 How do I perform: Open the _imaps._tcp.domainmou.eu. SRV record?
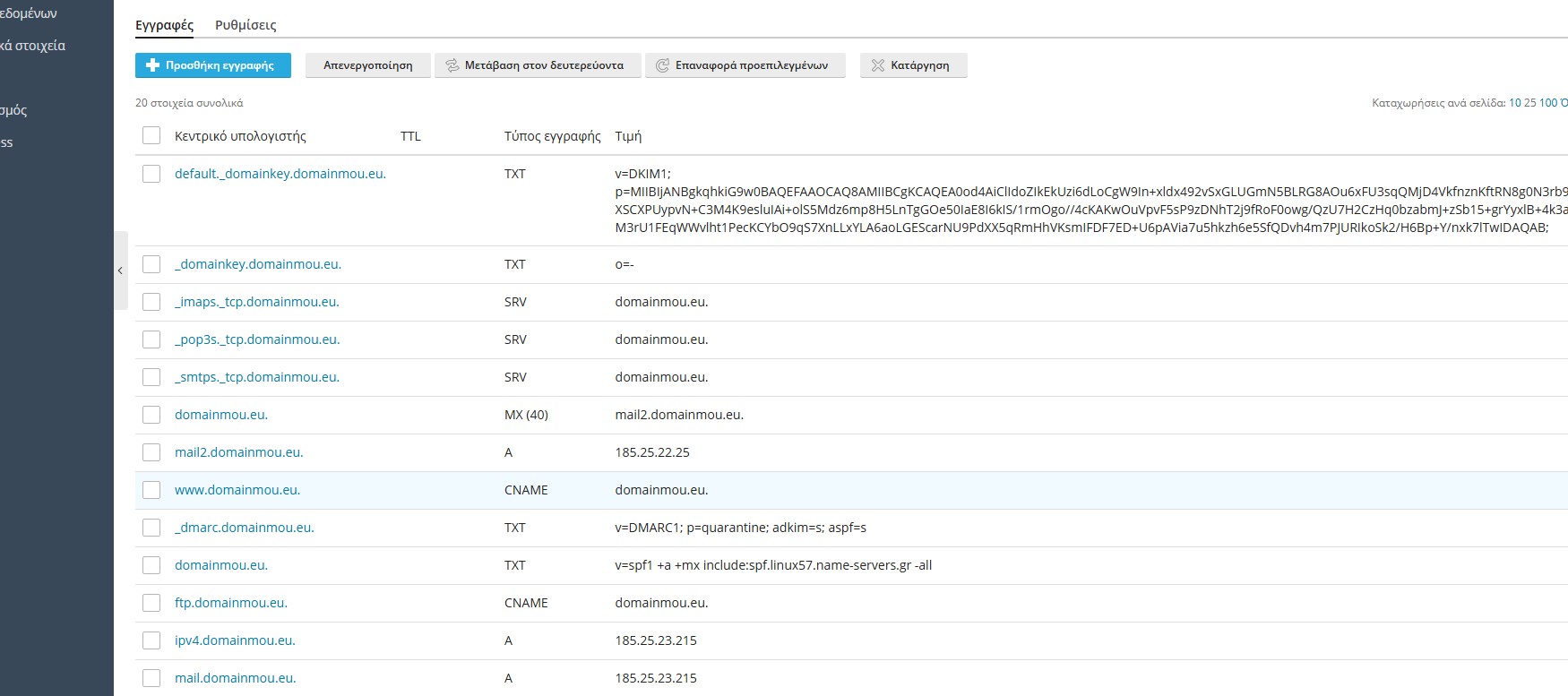coord(256,302)
